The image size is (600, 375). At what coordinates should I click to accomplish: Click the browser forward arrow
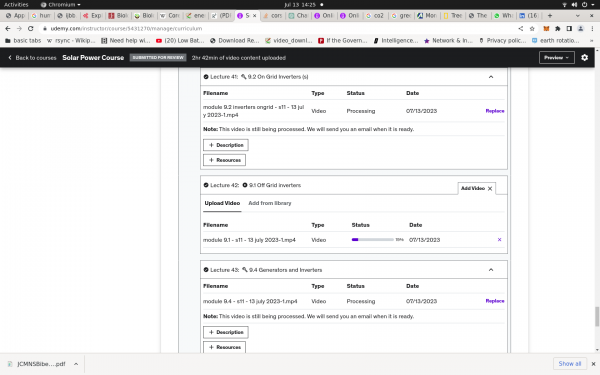(x=19, y=28)
